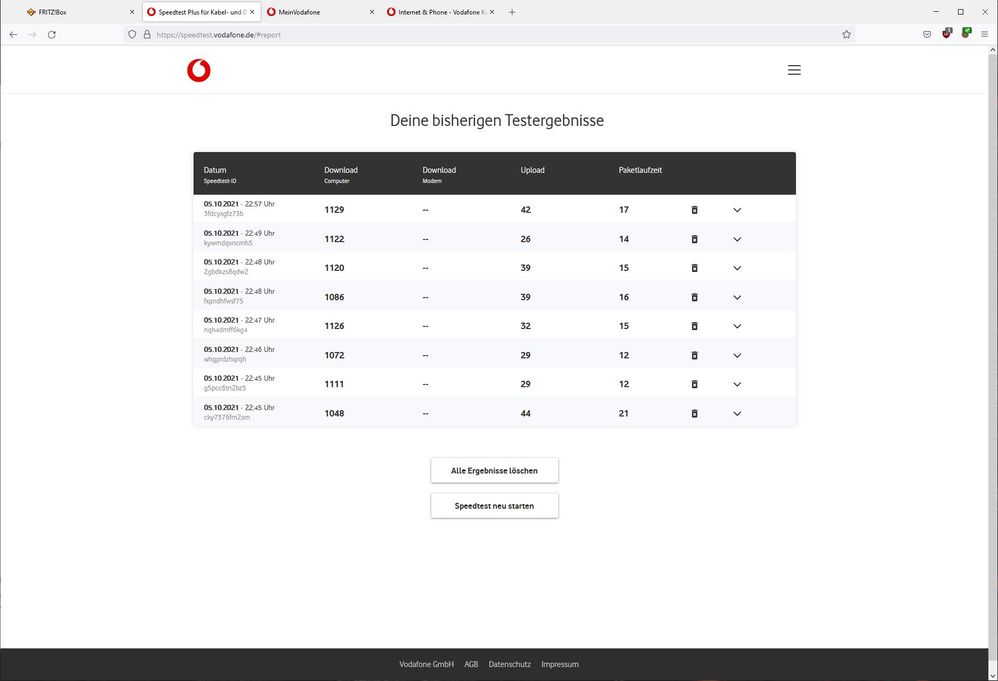Go back with the browser back arrow
The image size is (998, 681).
13,34
